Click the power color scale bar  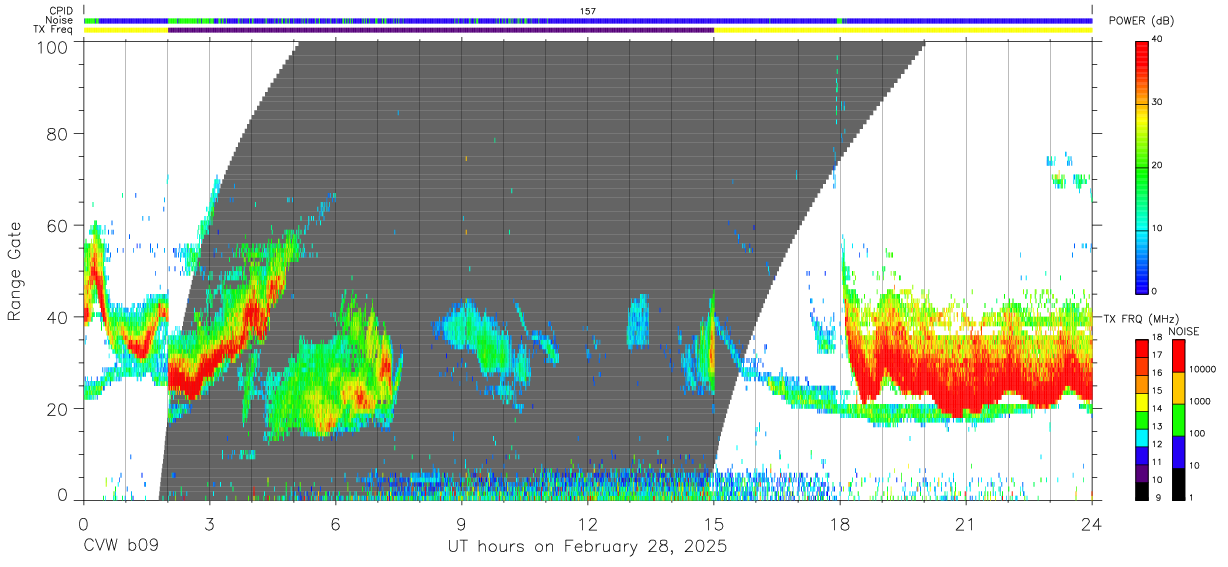tap(1142, 166)
